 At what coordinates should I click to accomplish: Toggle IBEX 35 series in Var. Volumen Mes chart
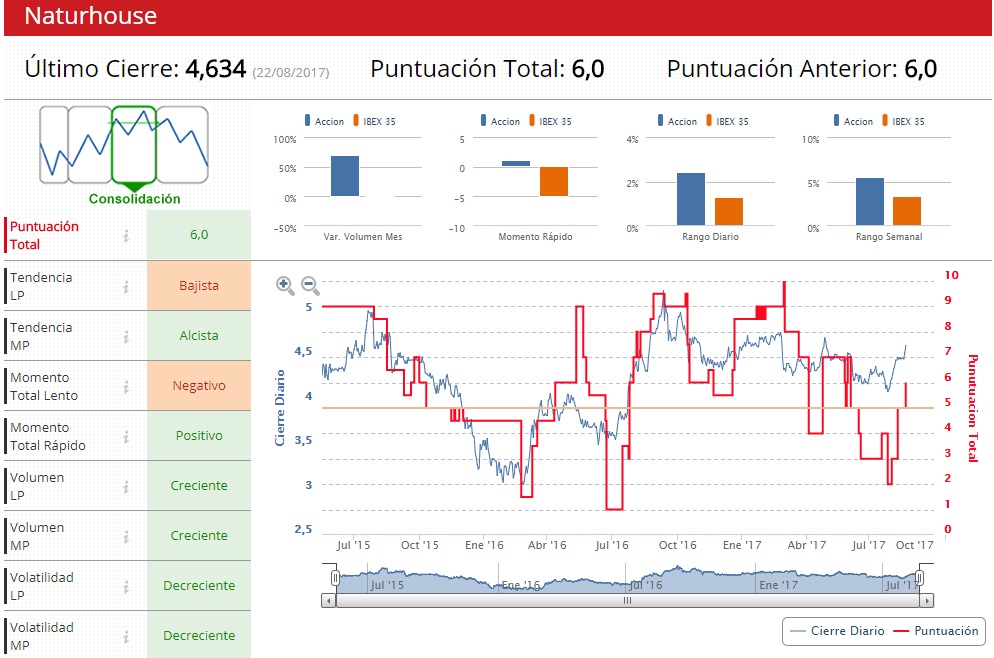[x=374, y=121]
